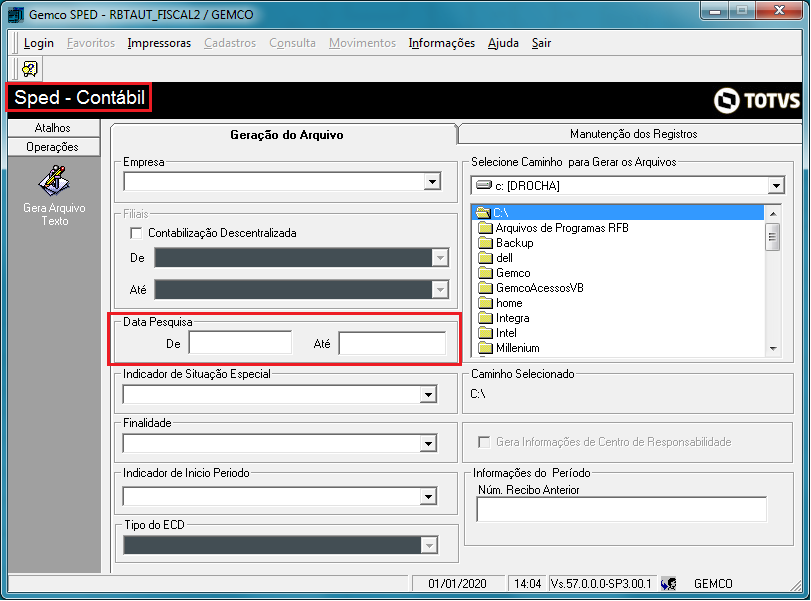The height and width of the screenshot is (601, 811).
Task: Select the Integra folder
Action: [512, 318]
